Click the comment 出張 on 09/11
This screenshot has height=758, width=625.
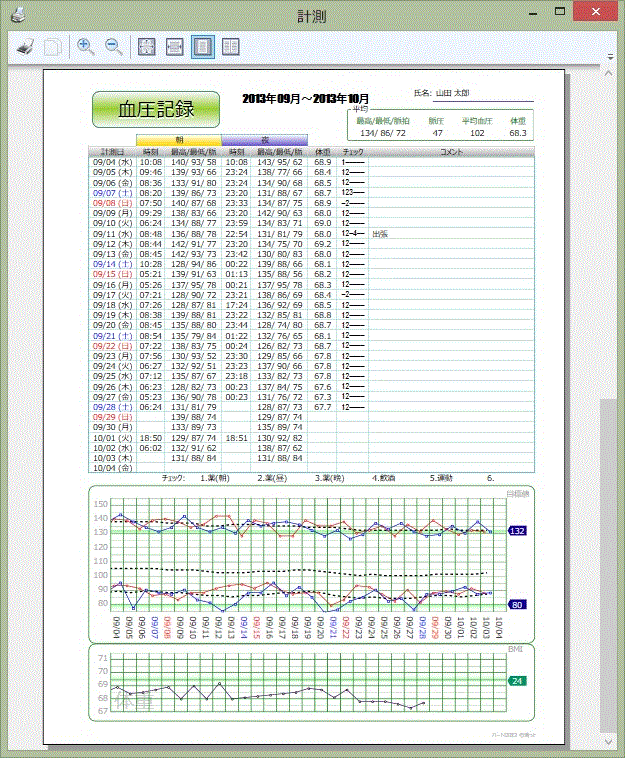click(380, 234)
